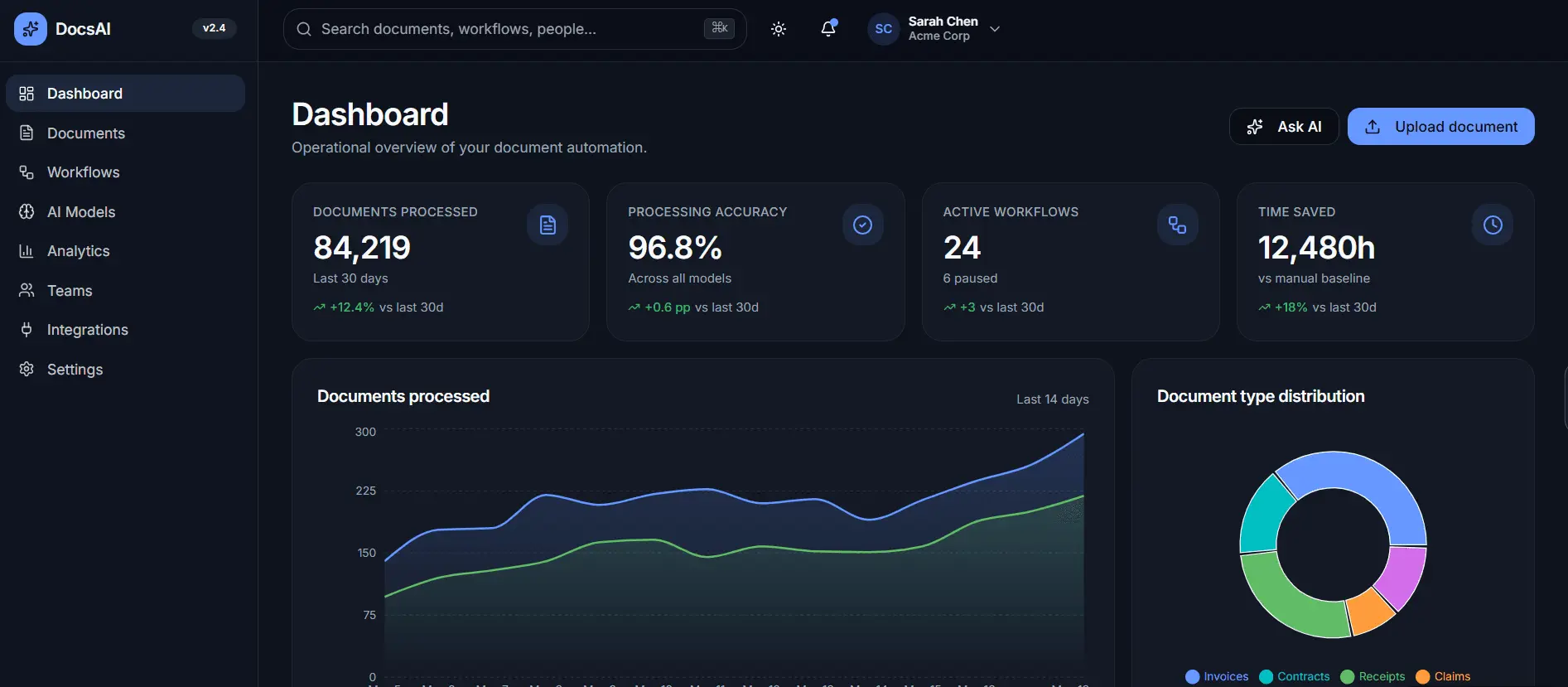Click the 96.8% accuracy value
Image resolution: width=1568 pixels, height=687 pixels.
click(x=675, y=248)
